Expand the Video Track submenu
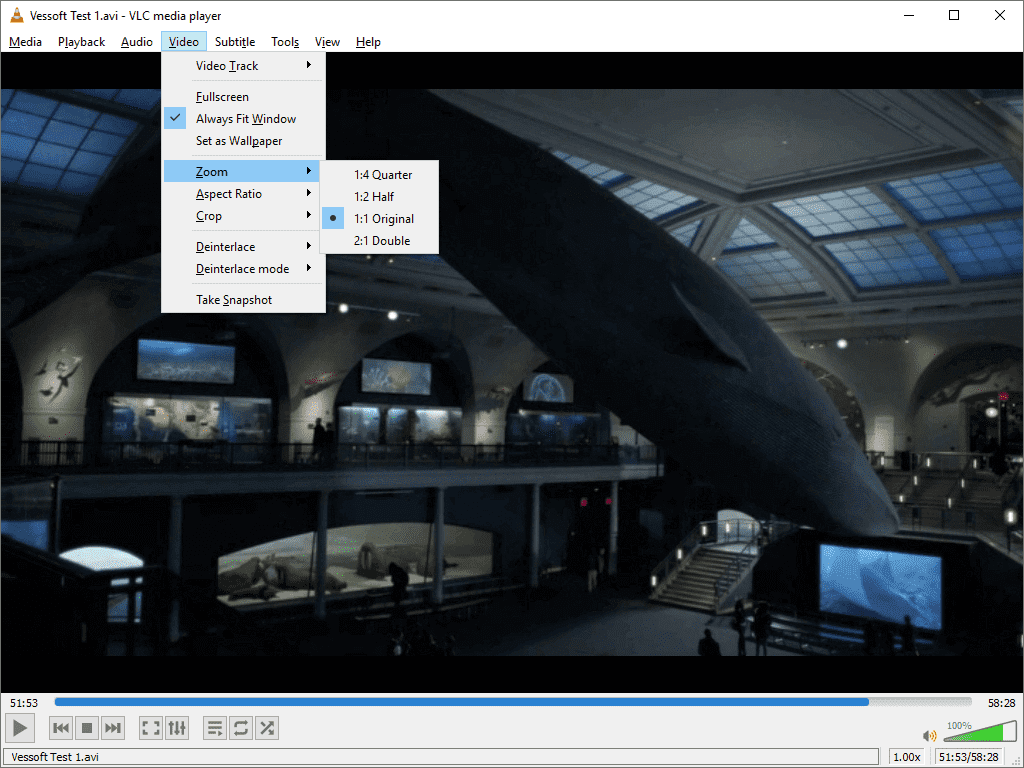The width and height of the screenshot is (1024, 768). (x=243, y=66)
